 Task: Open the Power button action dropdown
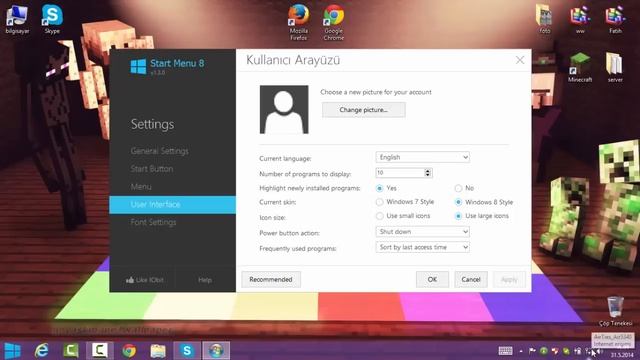click(x=422, y=232)
